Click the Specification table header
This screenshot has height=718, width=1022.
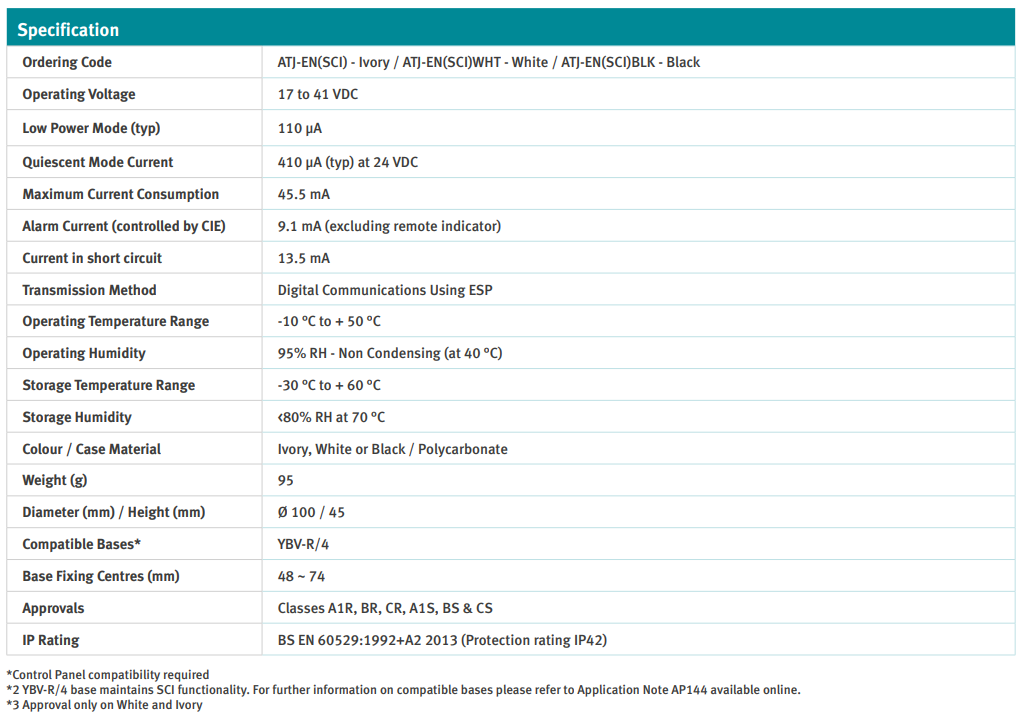[x=68, y=30]
